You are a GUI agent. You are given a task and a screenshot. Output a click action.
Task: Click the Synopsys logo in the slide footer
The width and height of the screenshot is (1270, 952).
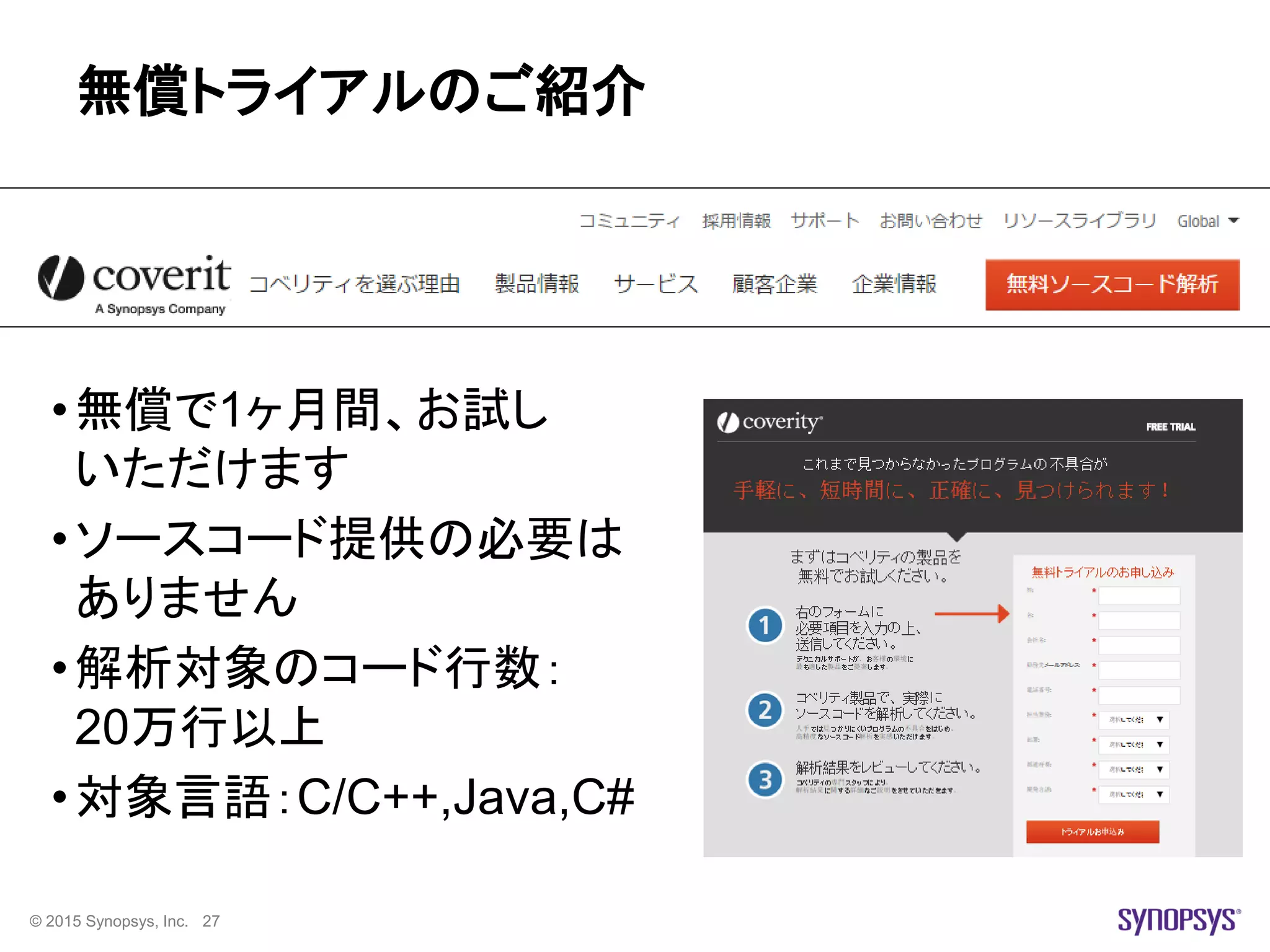1179,920
